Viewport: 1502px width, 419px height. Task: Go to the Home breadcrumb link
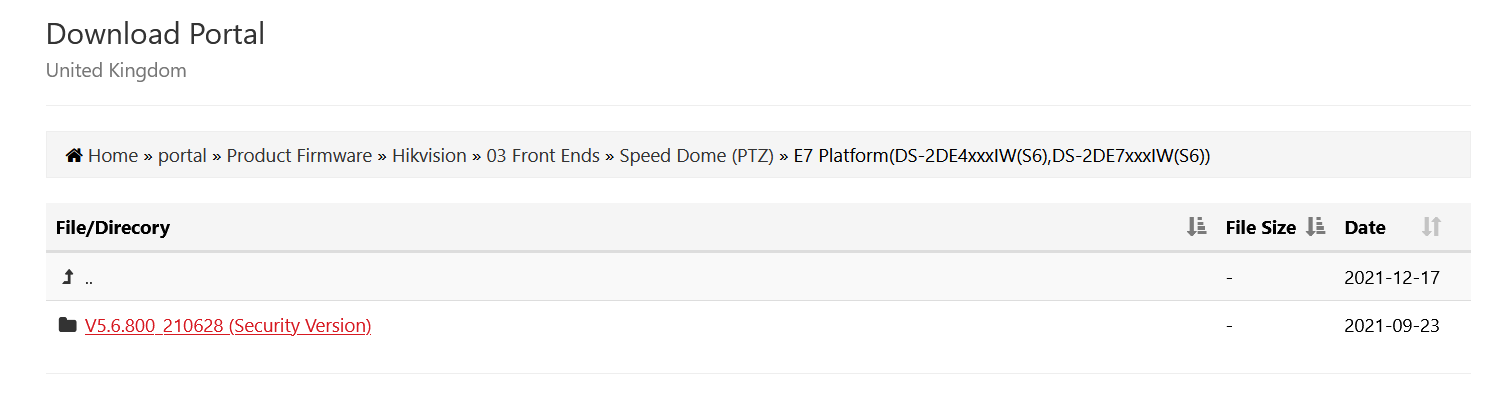[113, 156]
